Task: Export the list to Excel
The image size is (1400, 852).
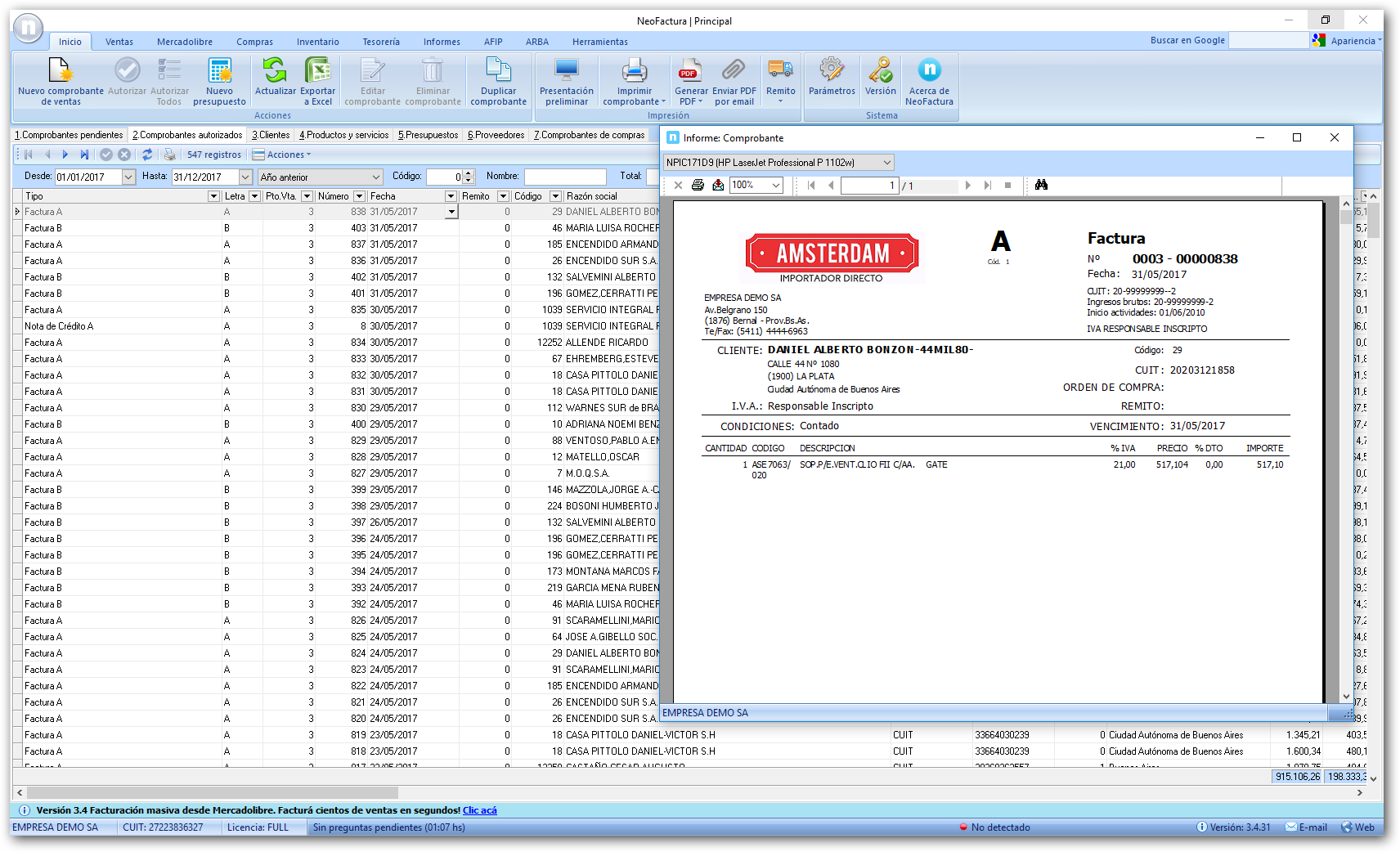Action: [317, 79]
